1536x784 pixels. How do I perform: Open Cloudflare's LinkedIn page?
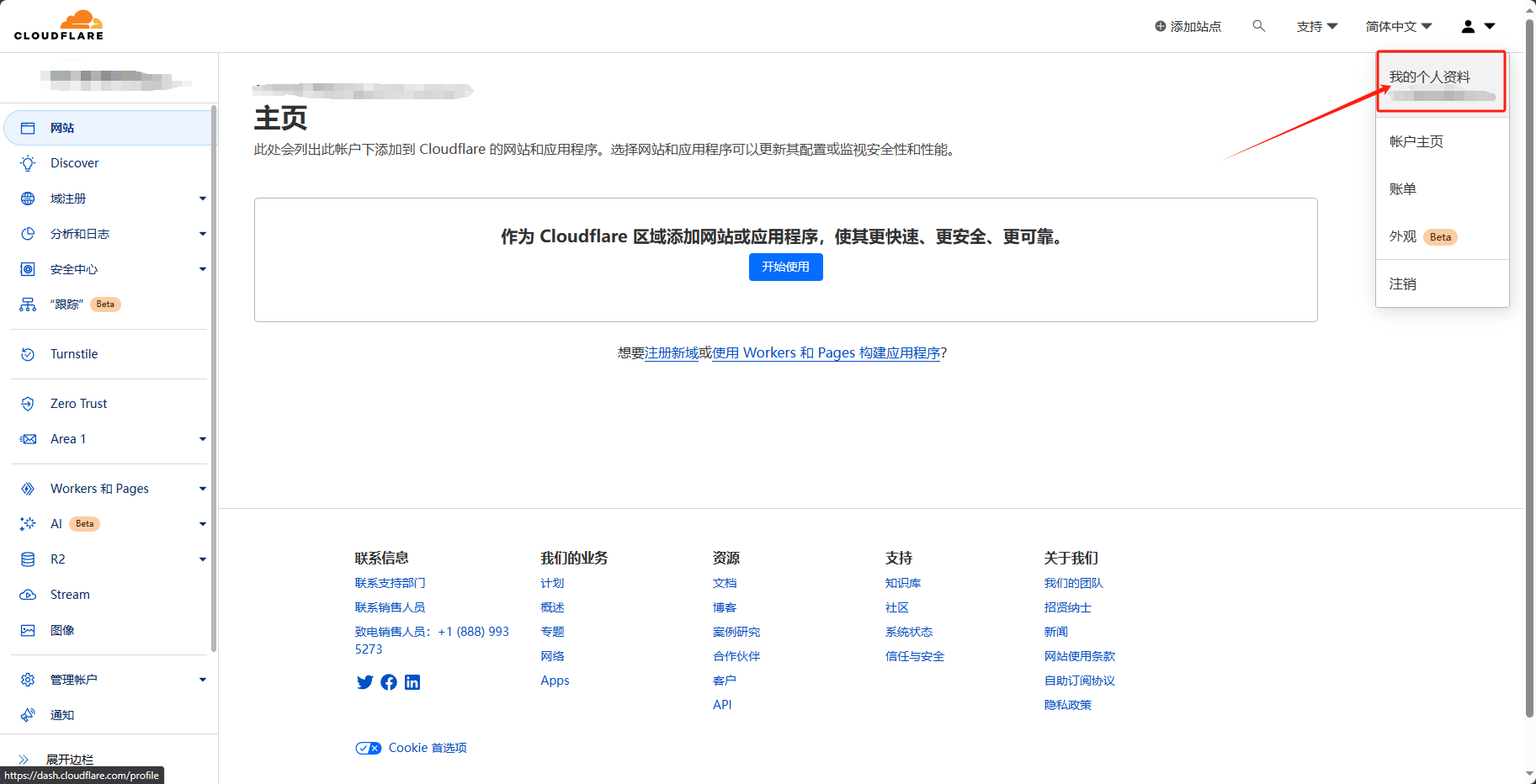[412, 682]
